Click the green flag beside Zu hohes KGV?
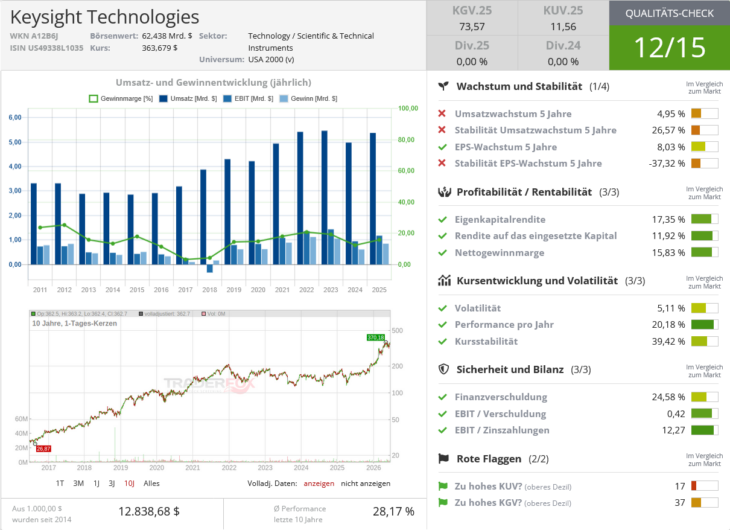Viewport: 730px width, 530px height. [x=443, y=503]
